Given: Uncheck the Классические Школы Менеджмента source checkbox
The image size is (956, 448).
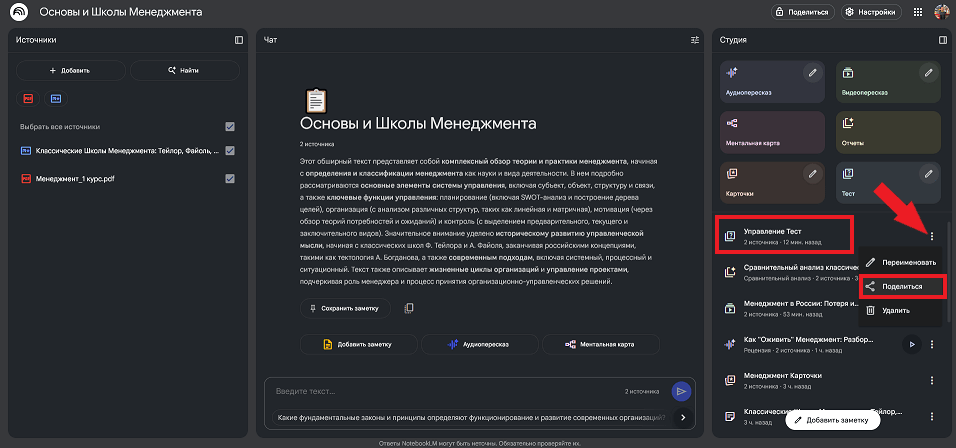Looking at the screenshot, I should coord(230,151).
